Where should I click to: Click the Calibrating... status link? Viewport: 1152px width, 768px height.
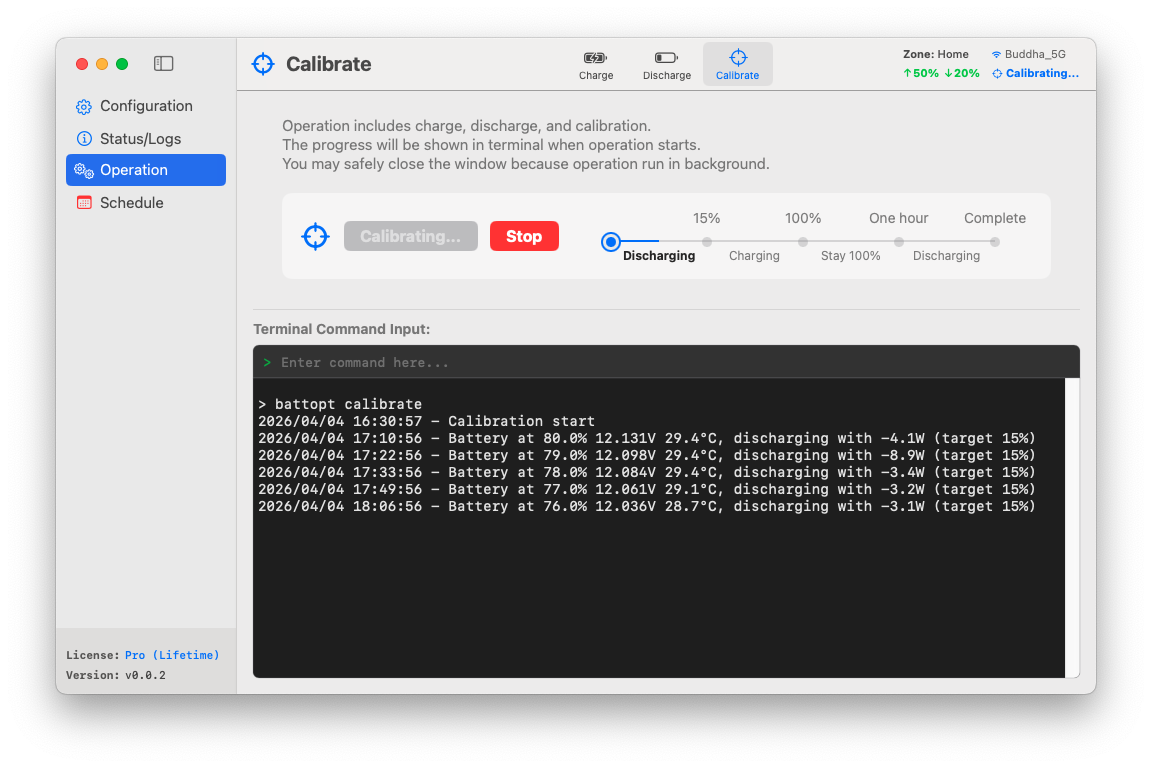pos(1042,73)
